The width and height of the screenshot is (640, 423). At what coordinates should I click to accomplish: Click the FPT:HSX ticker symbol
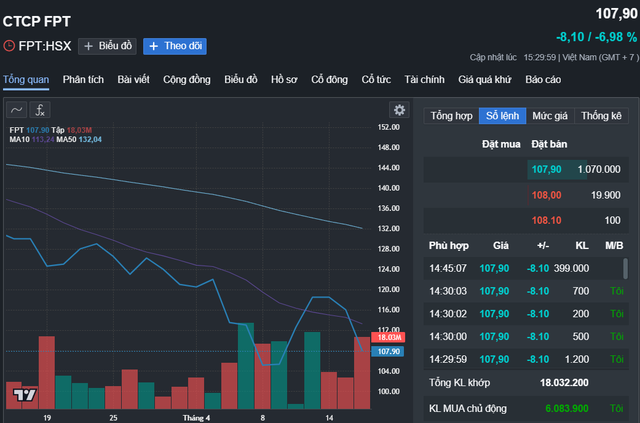tap(44, 46)
